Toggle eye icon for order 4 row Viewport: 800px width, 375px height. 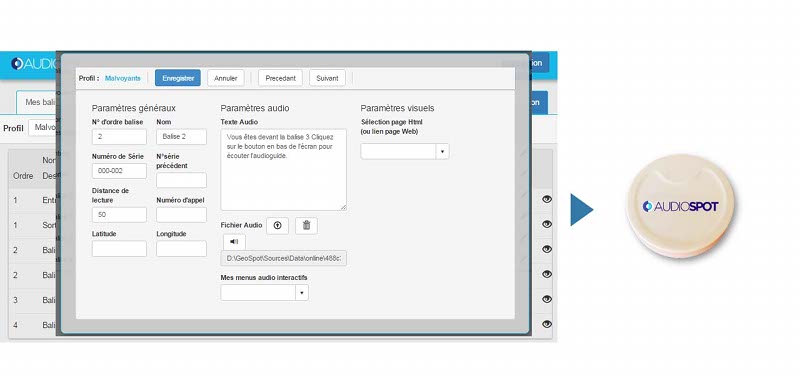coord(547,324)
